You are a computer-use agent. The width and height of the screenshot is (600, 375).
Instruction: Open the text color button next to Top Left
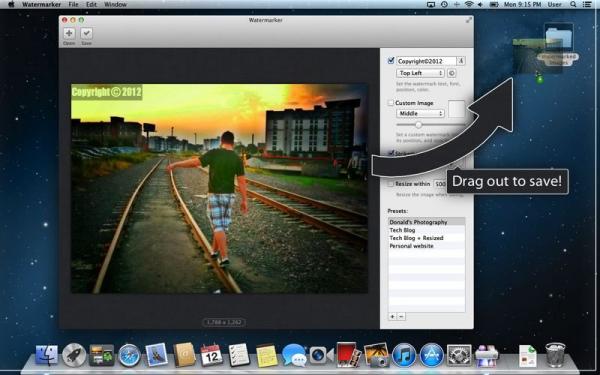pyautogui.click(x=452, y=73)
